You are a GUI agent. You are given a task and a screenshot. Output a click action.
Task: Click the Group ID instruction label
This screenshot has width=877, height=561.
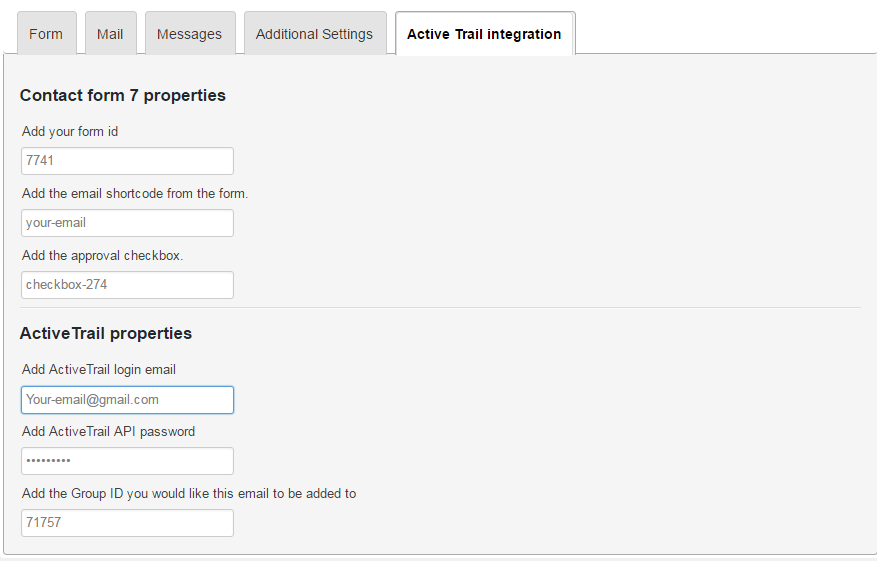coord(189,493)
